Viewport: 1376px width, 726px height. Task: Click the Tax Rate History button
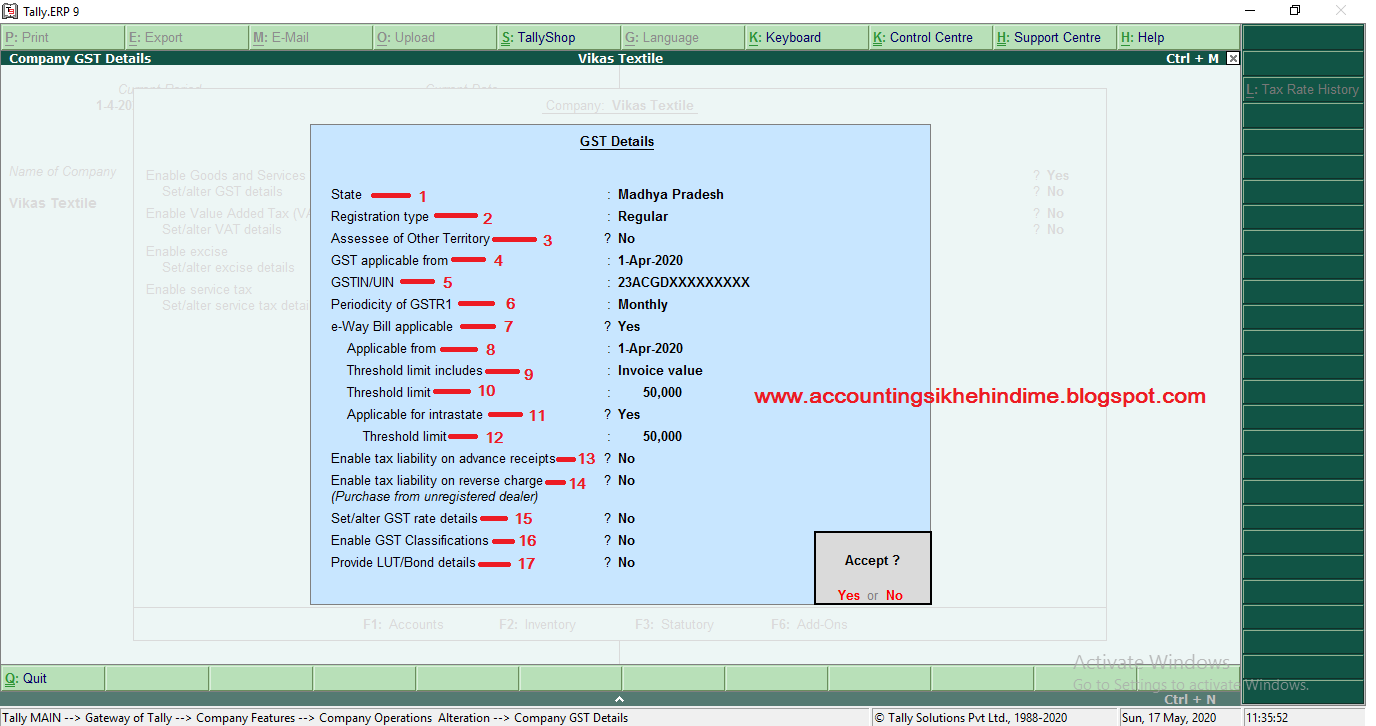pyautogui.click(x=1303, y=89)
